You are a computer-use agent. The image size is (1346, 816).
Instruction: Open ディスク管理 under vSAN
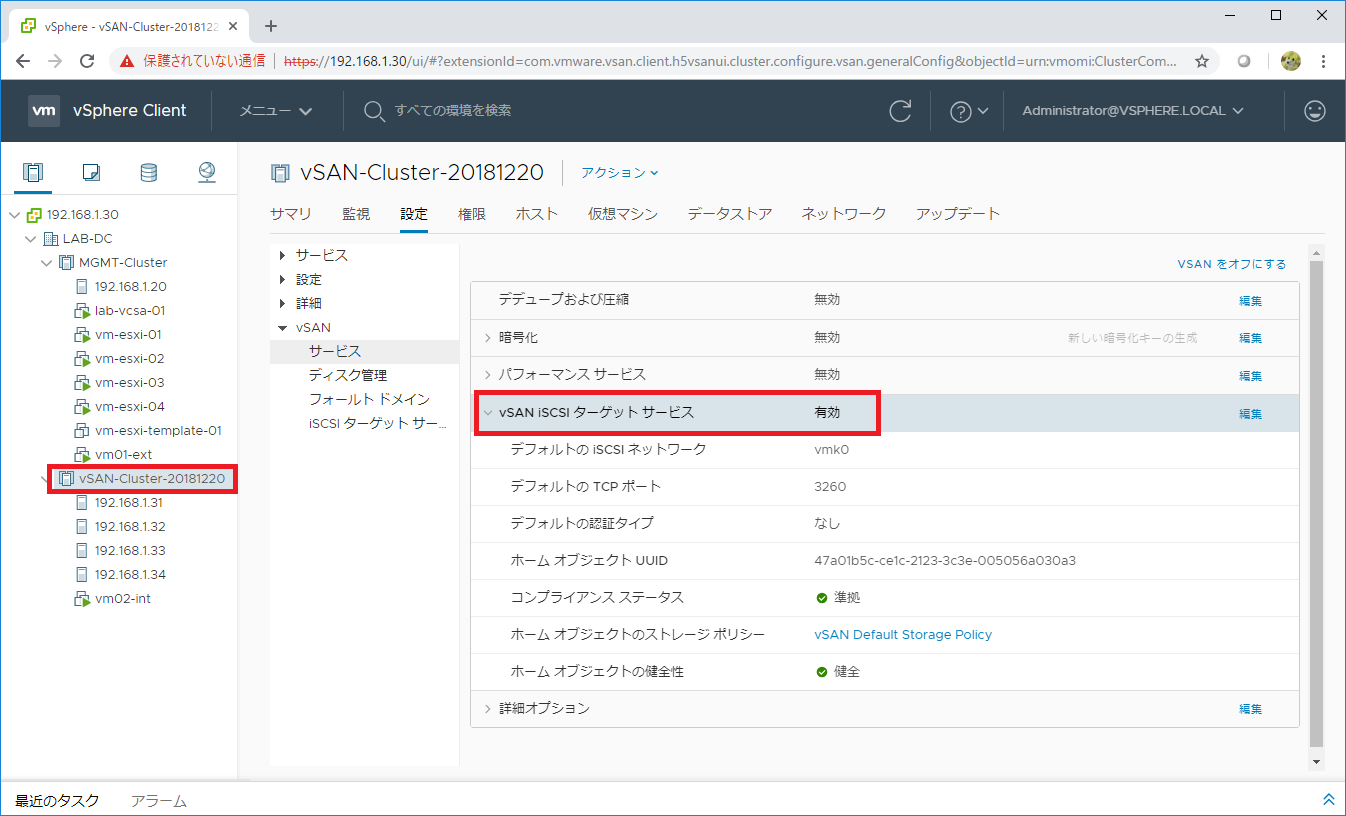(348, 375)
